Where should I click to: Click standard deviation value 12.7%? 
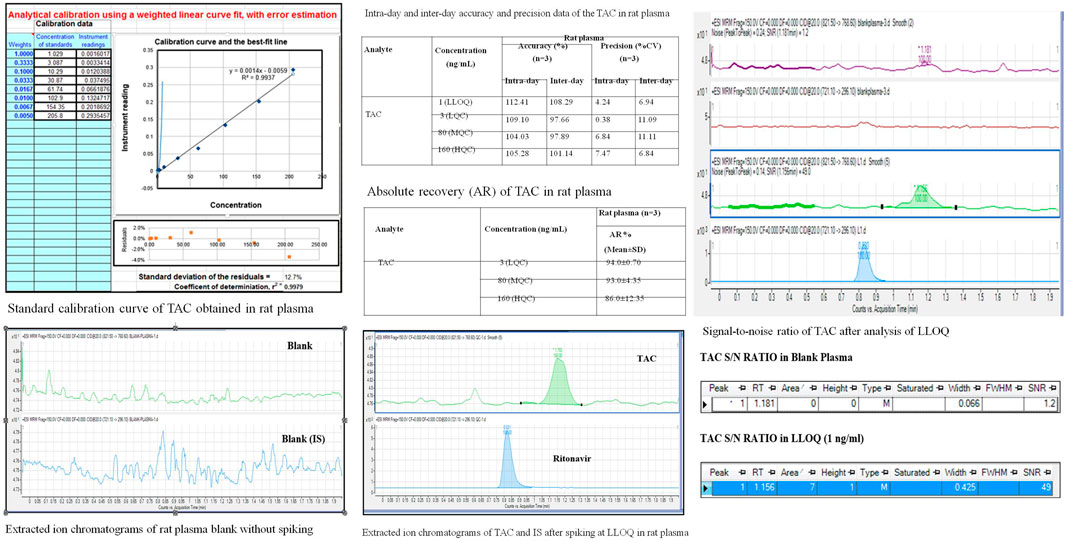293,277
